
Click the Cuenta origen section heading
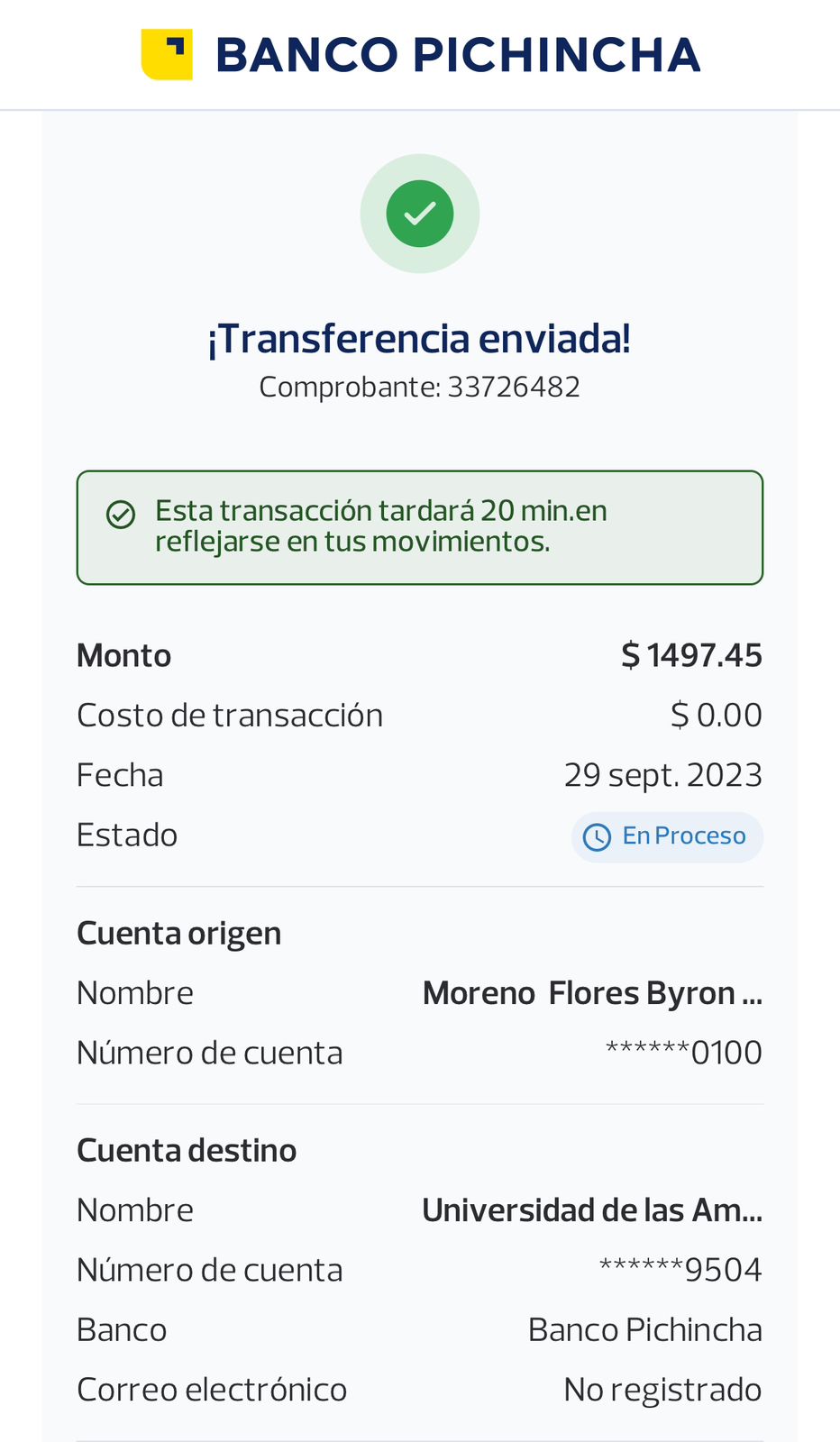pos(179,934)
